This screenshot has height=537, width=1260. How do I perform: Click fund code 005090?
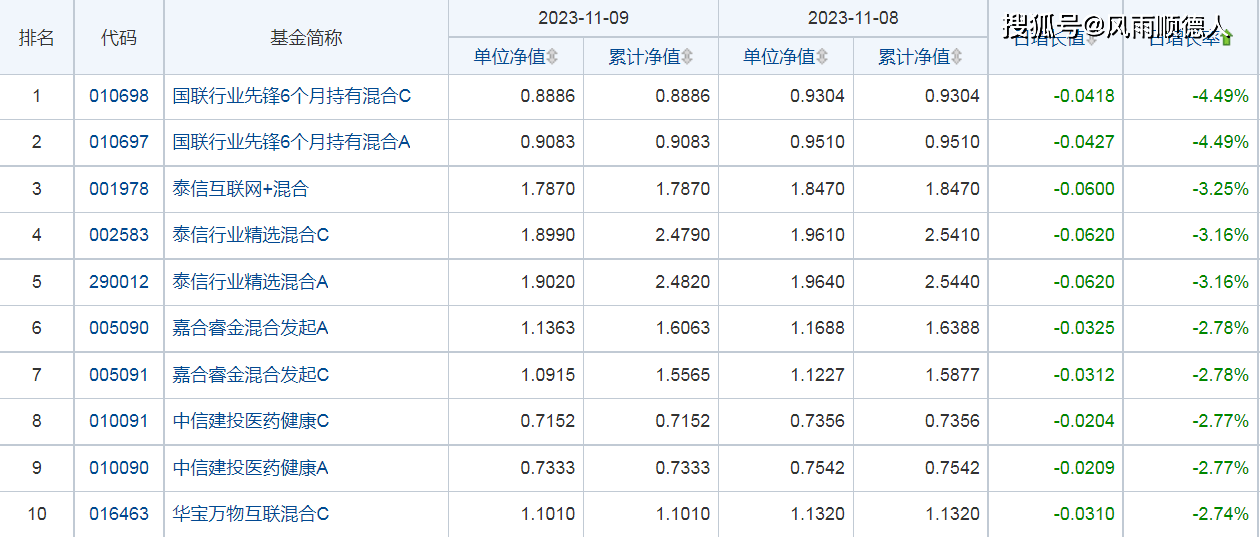click(119, 328)
